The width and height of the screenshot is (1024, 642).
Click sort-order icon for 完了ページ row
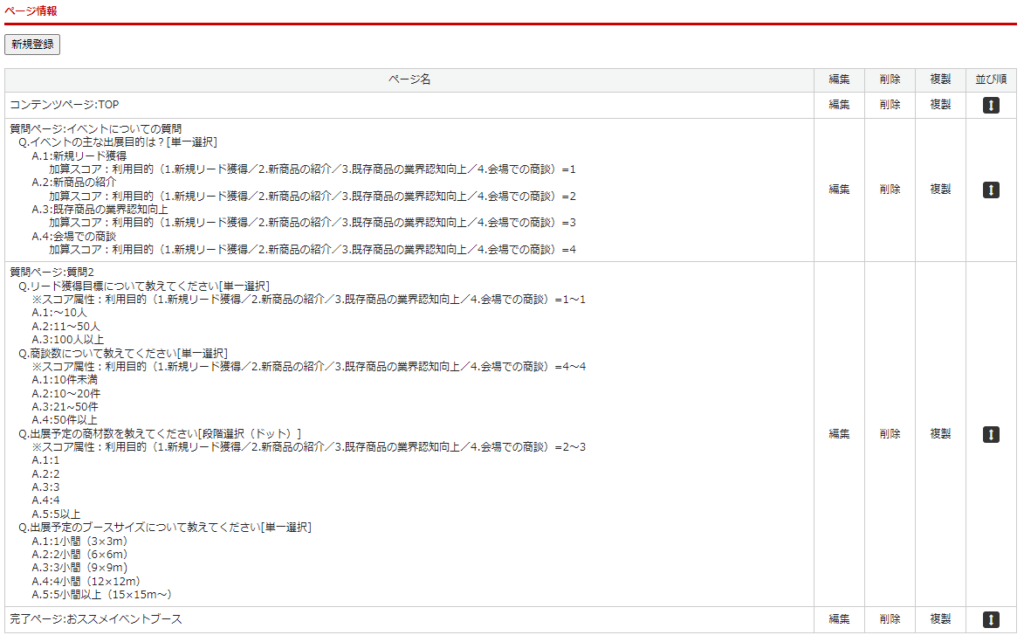[991, 620]
